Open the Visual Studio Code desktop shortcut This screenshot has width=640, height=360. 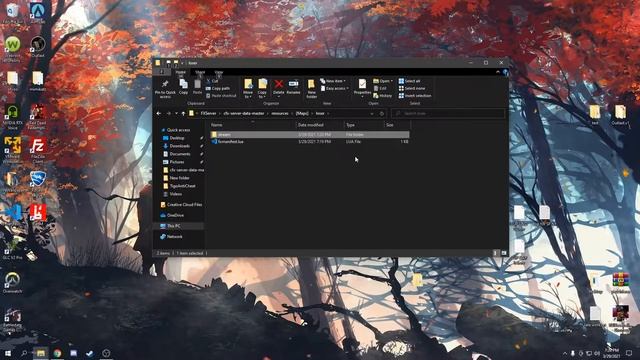point(13,213)
